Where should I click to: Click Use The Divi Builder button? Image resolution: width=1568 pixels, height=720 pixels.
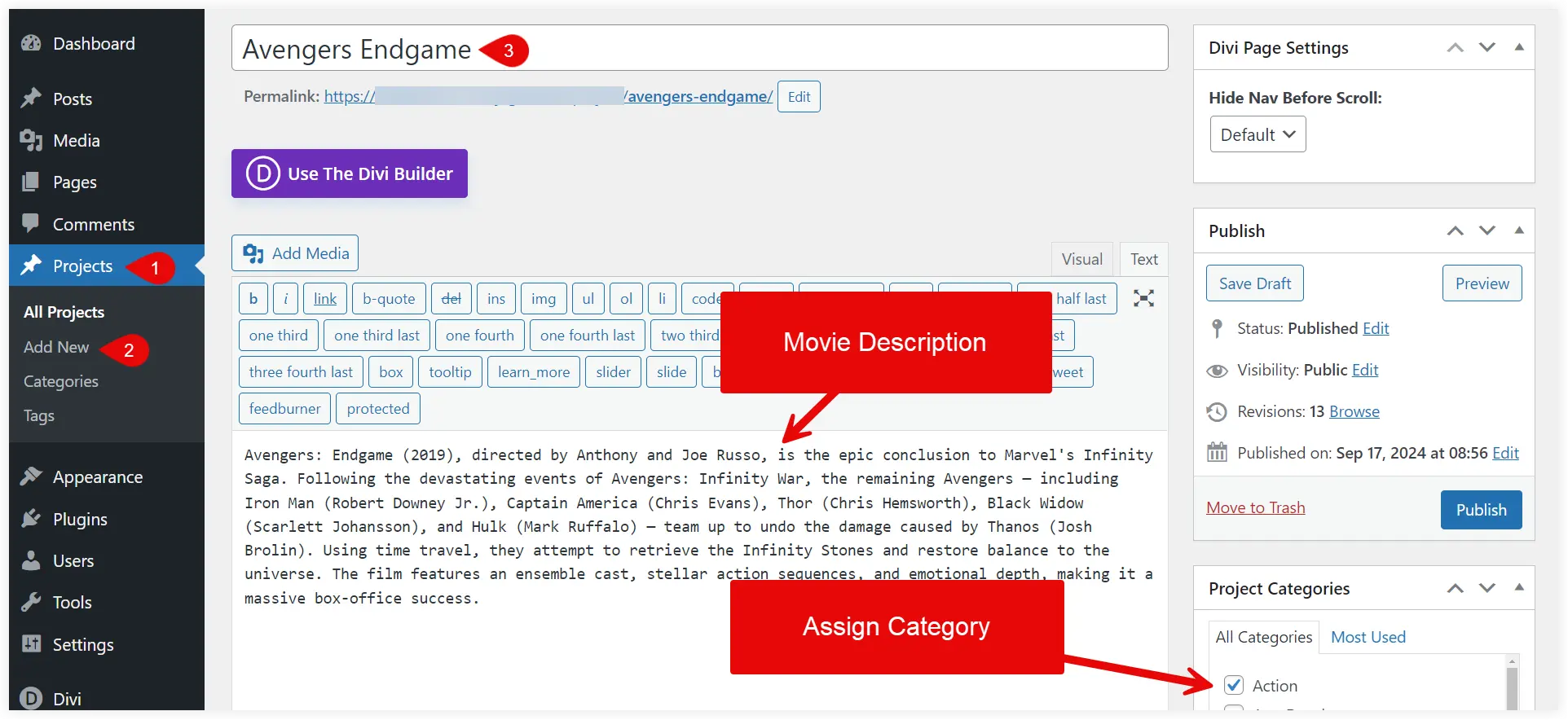(x=350, y=173)
